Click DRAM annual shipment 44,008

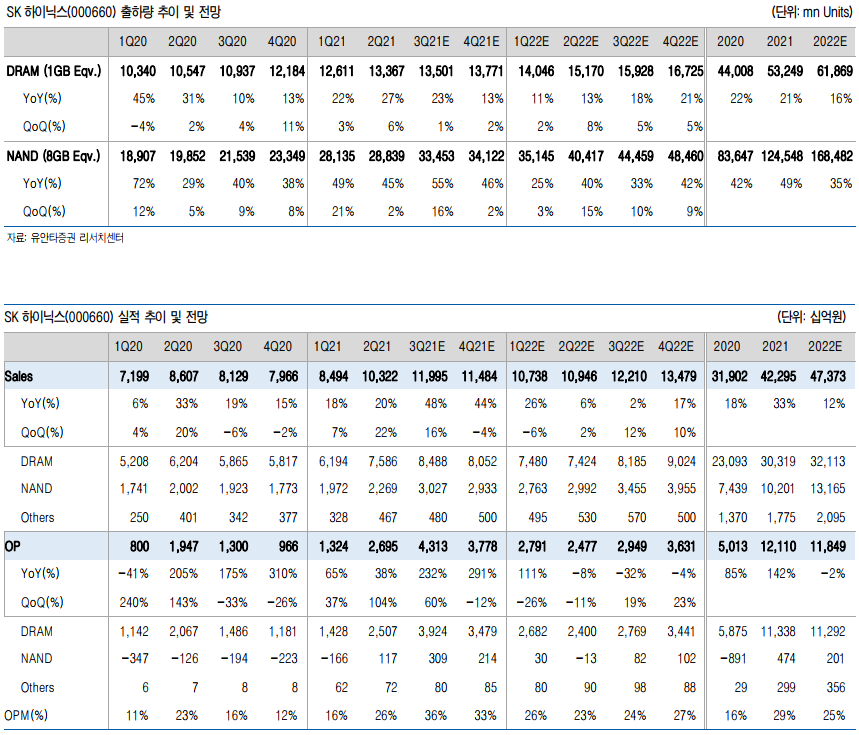click(x=735, y=71)
